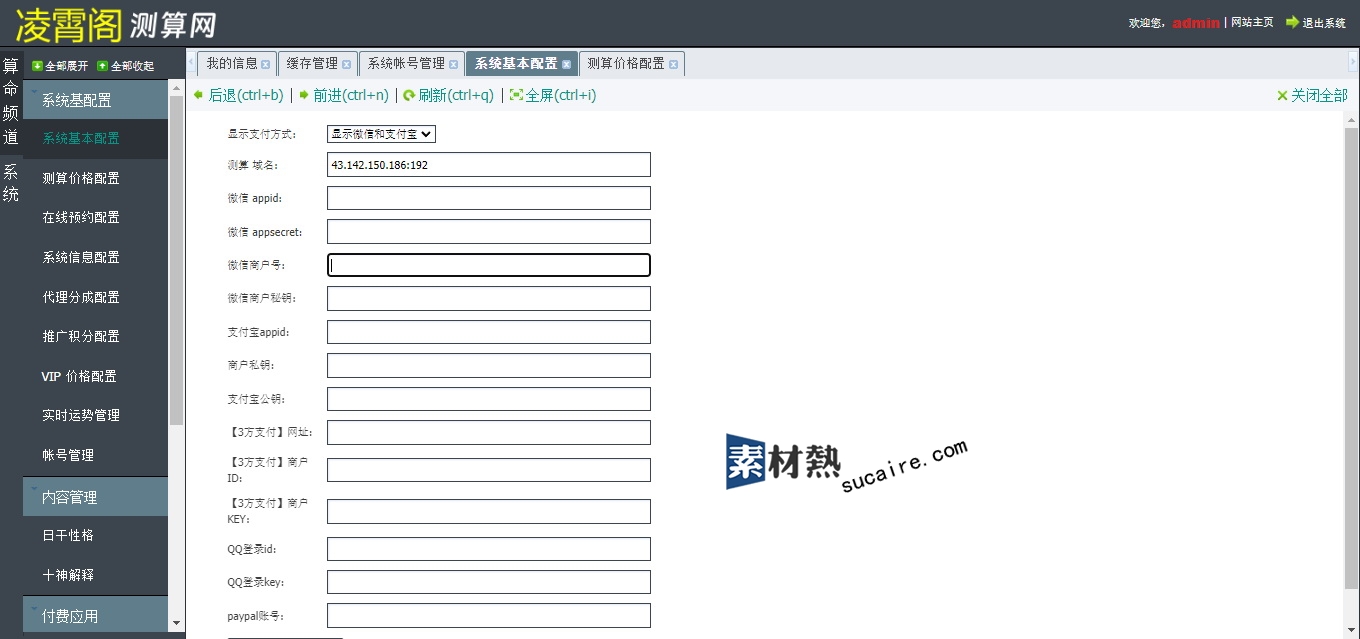Click the 后退(ctrl+b) link
Viewport: 1360px width, 639px height.
point(245,95)
